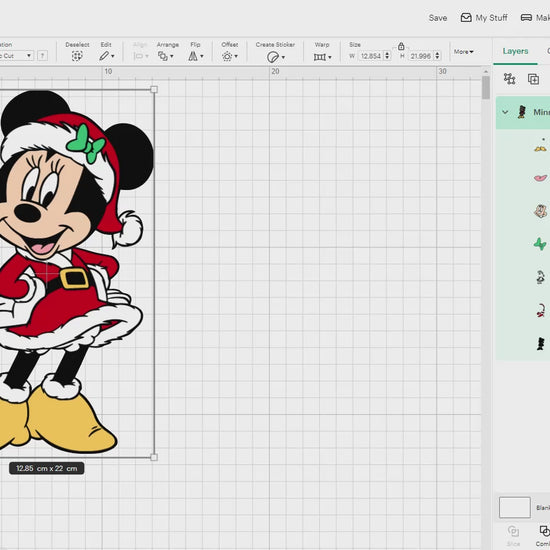Click the Blank canvas color swatch
The image size is (550, 550).
pos(515,507)
